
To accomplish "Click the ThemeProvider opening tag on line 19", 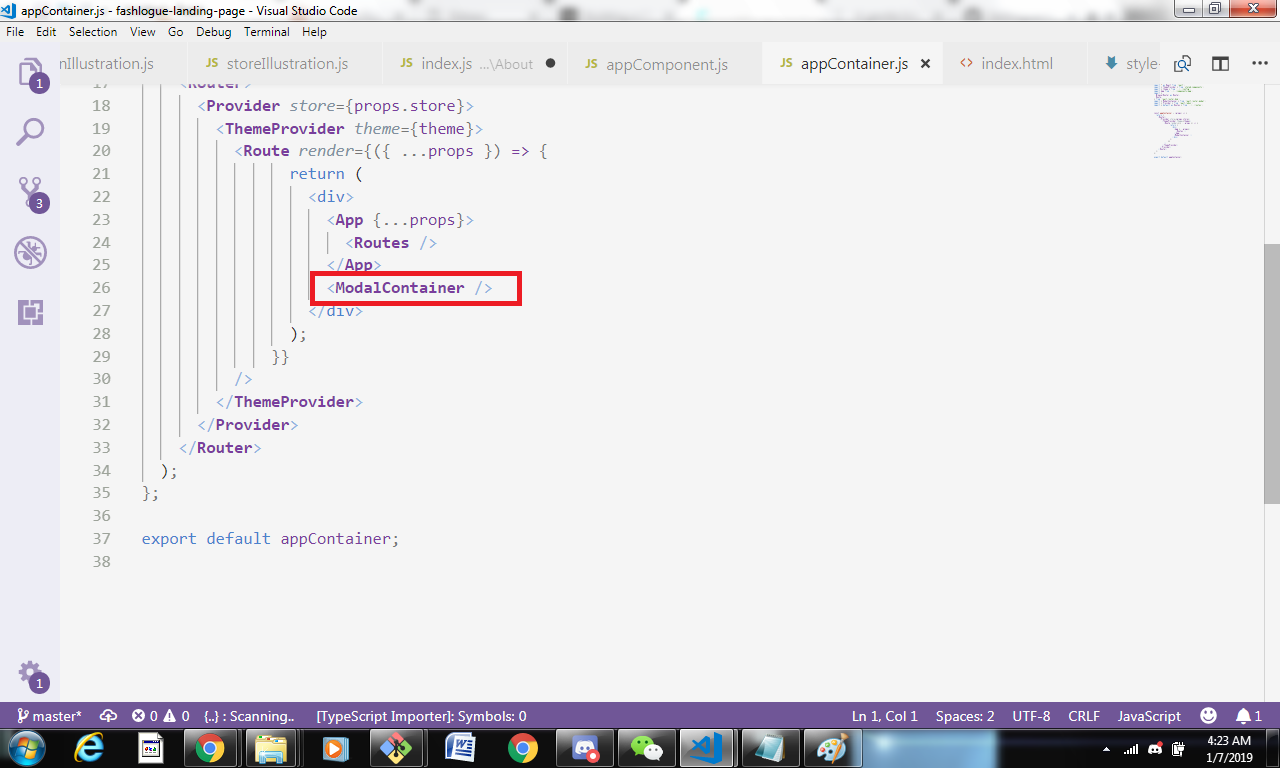I will point(349,128).
